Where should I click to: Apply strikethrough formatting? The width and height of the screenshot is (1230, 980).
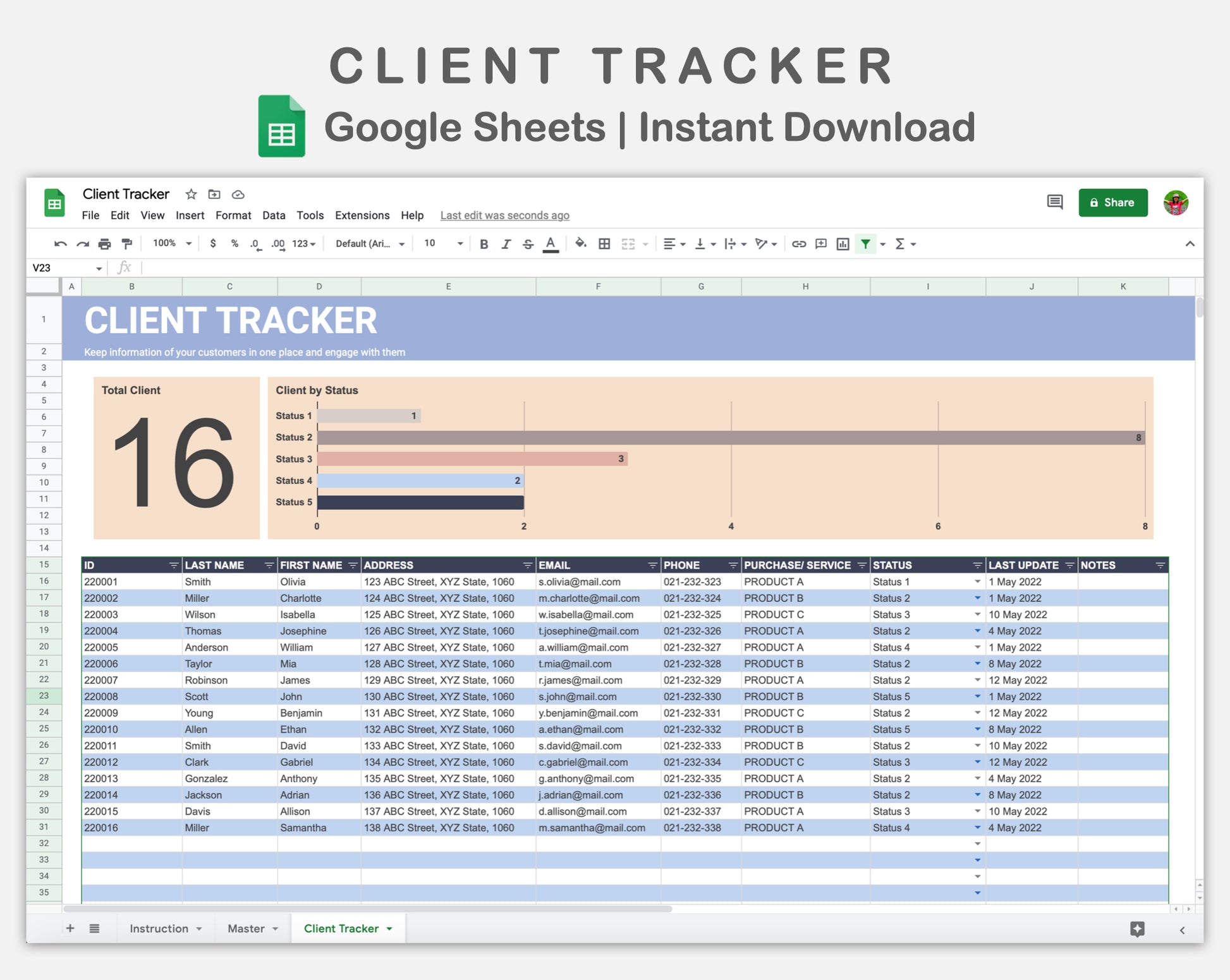click(x=528, y=244)
